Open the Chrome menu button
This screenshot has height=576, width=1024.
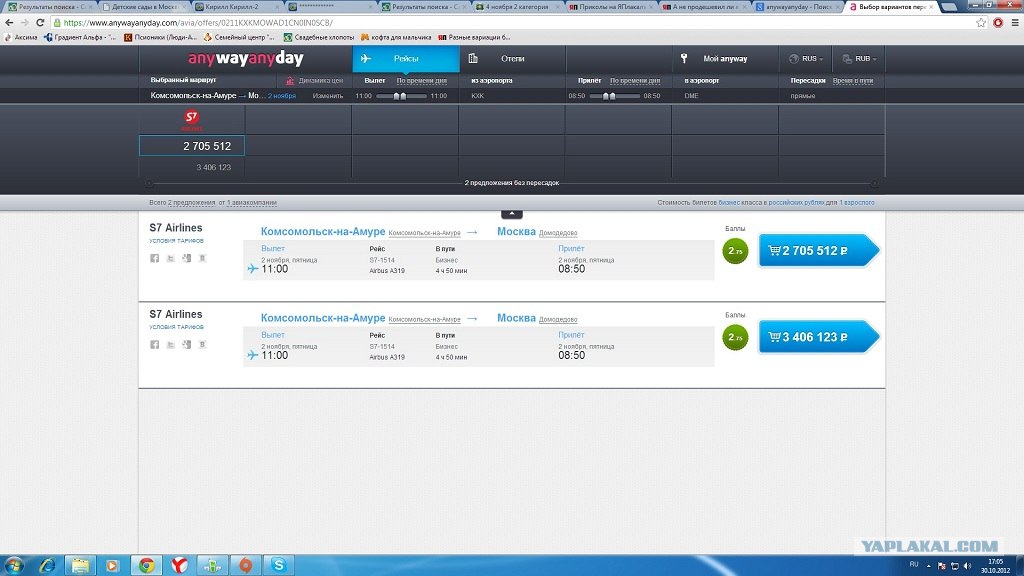pyautogui.click(x=1015, y=22)
